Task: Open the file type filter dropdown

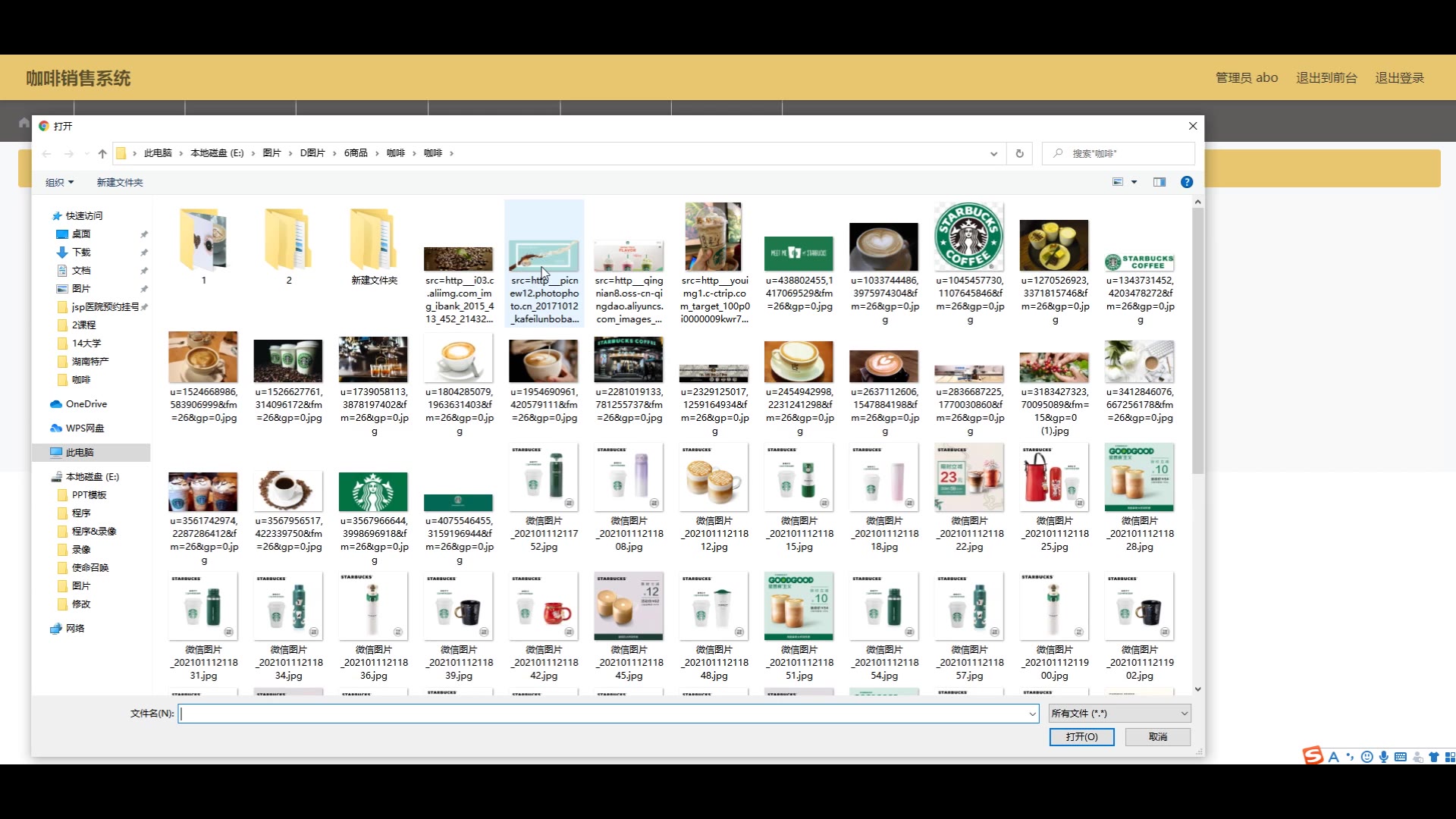Action: tap(1119, 714)
